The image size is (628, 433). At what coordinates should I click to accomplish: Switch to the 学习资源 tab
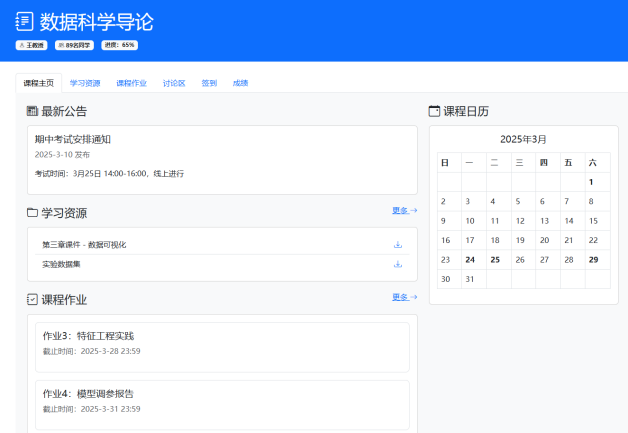point(85,83)
